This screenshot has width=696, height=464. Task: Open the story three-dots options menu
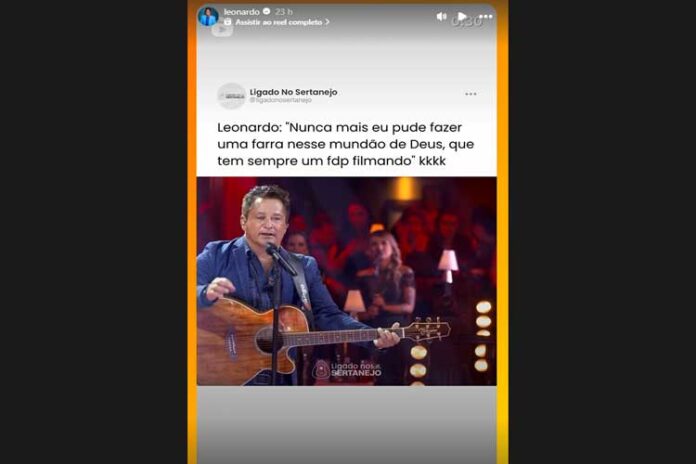point(486,17)
